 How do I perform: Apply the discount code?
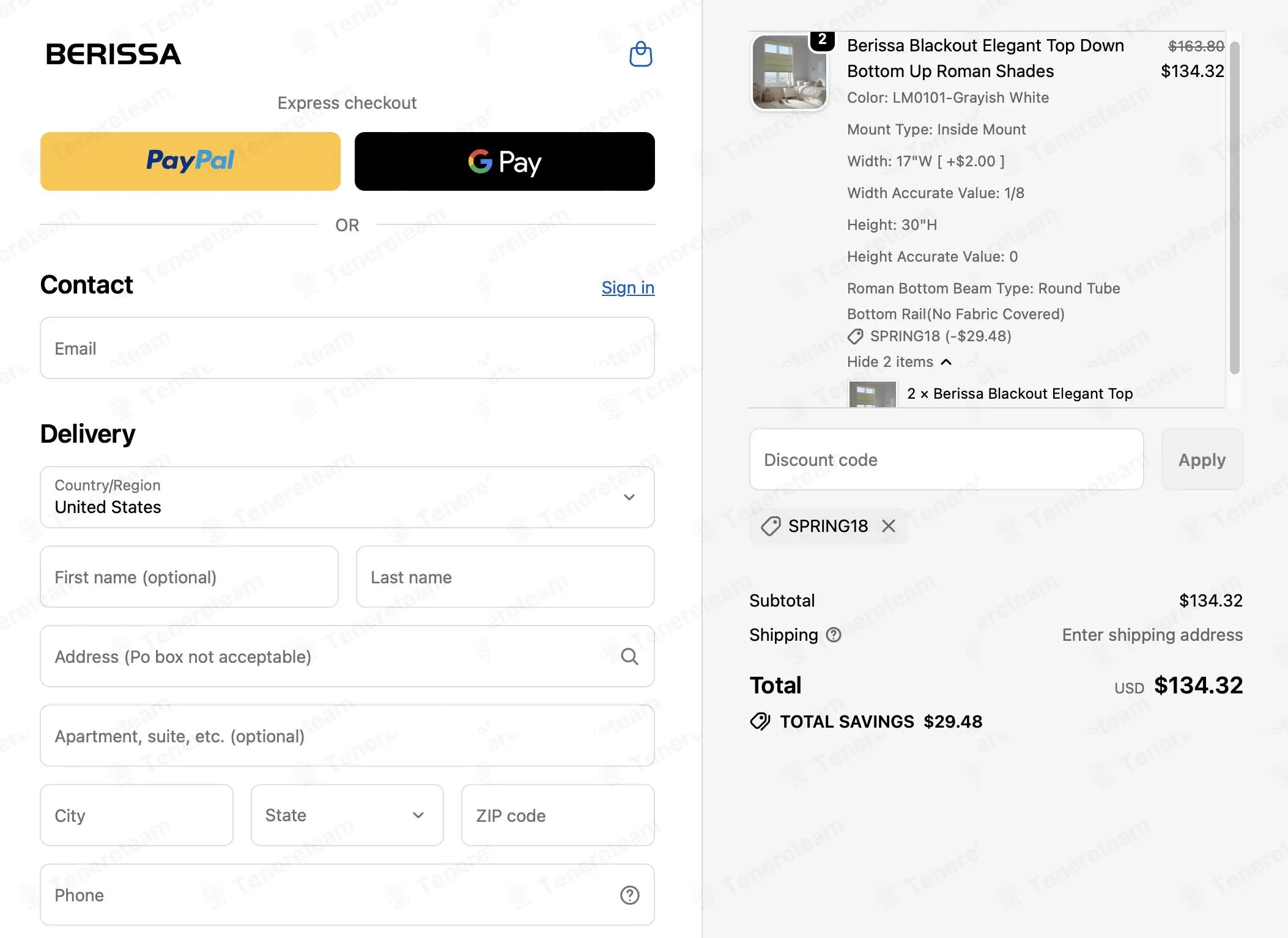click(x=1202, y=460)
